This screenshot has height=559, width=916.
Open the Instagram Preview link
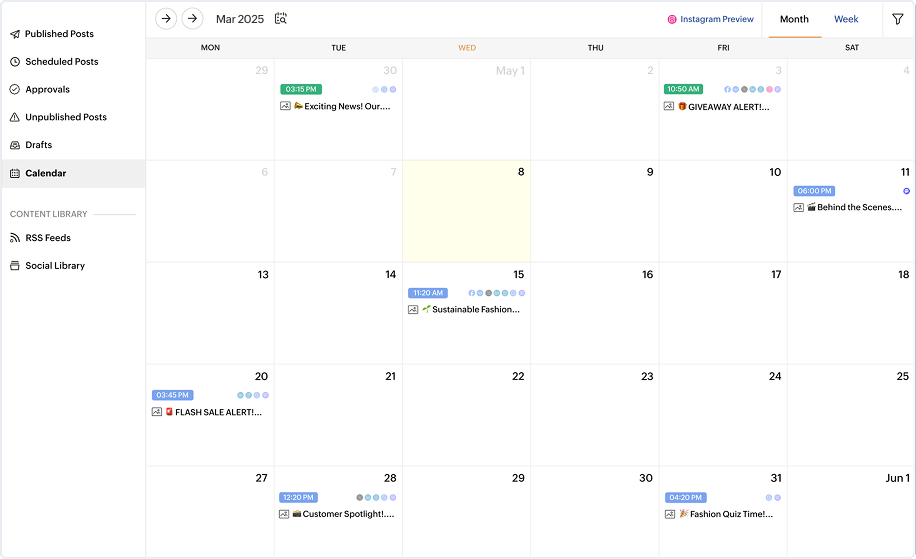tap(717, 19)
